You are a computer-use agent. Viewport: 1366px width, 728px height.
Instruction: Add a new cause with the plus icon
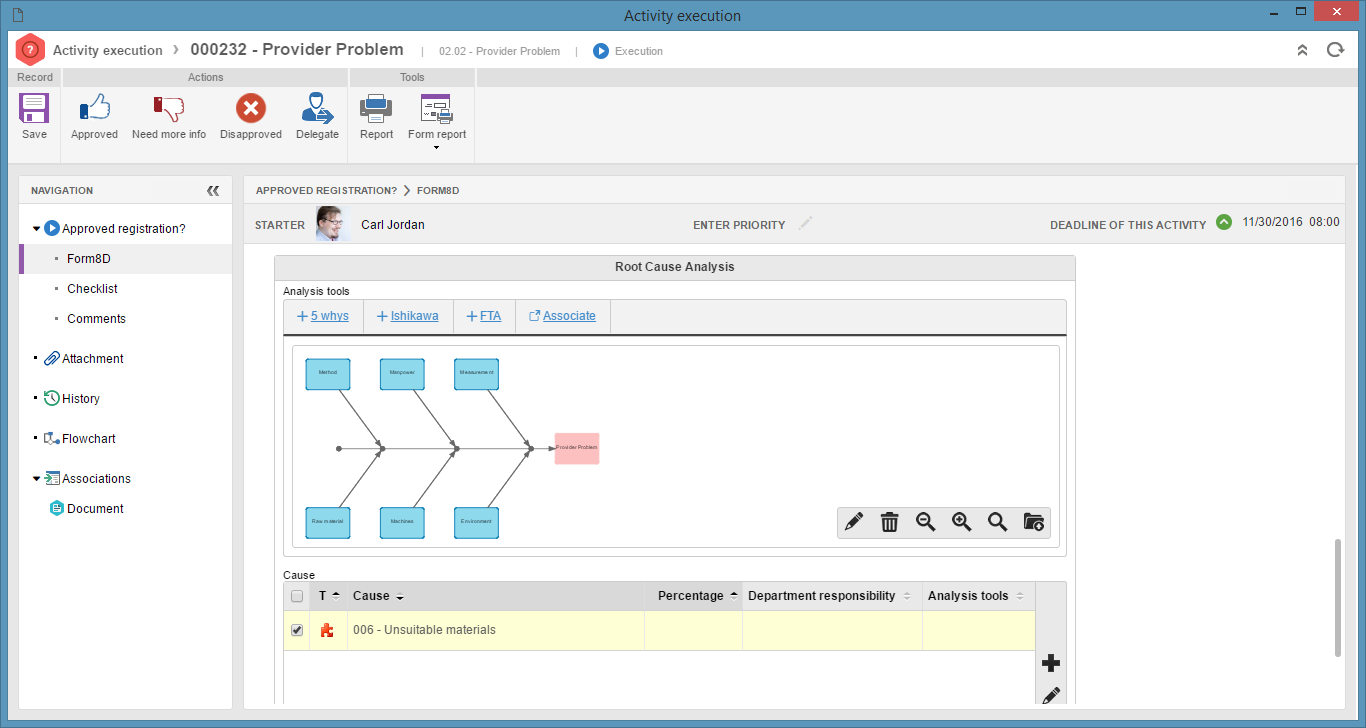point(1051,663)
